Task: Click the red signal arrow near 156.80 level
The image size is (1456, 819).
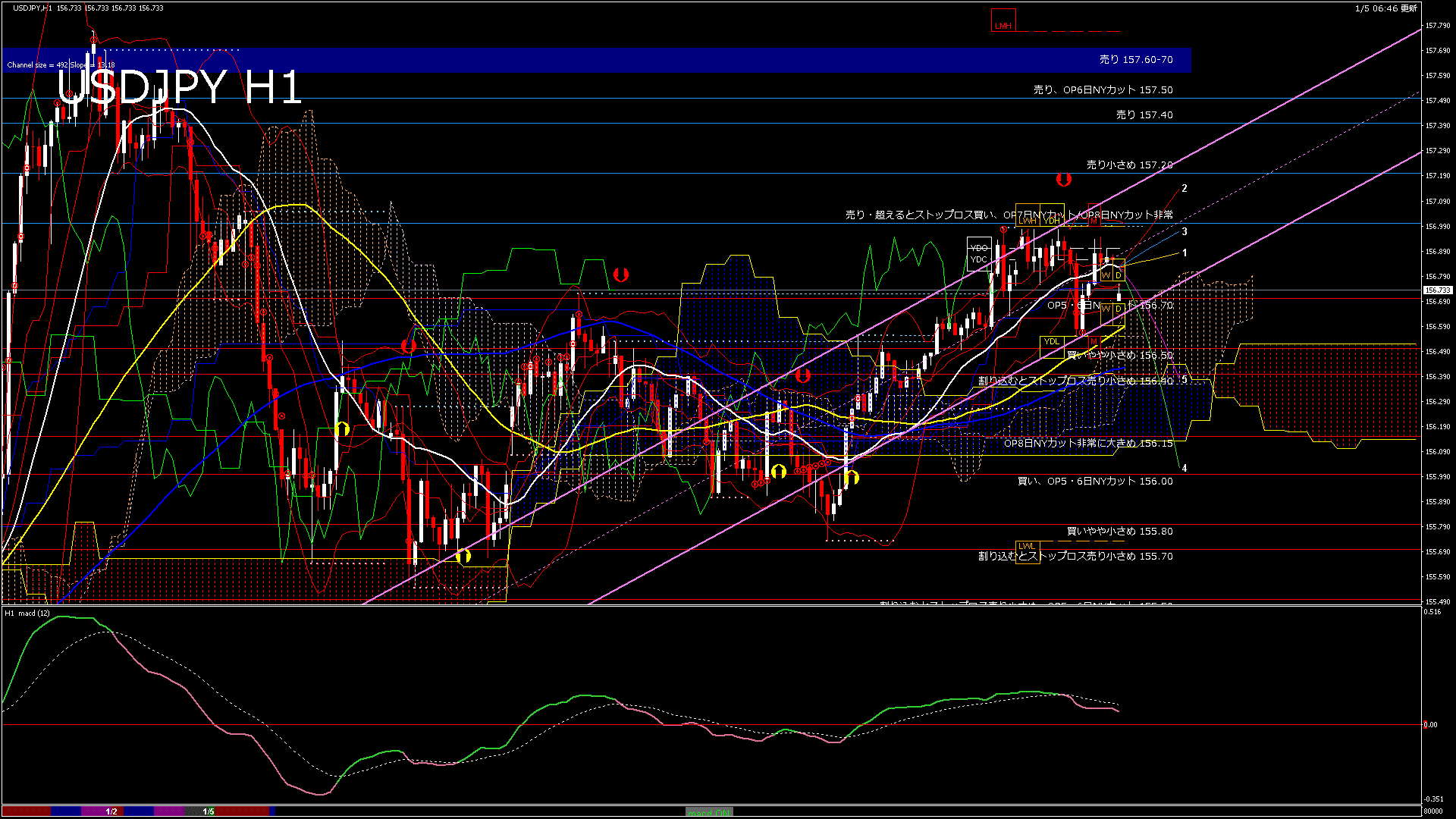Action: click(621, 275)
